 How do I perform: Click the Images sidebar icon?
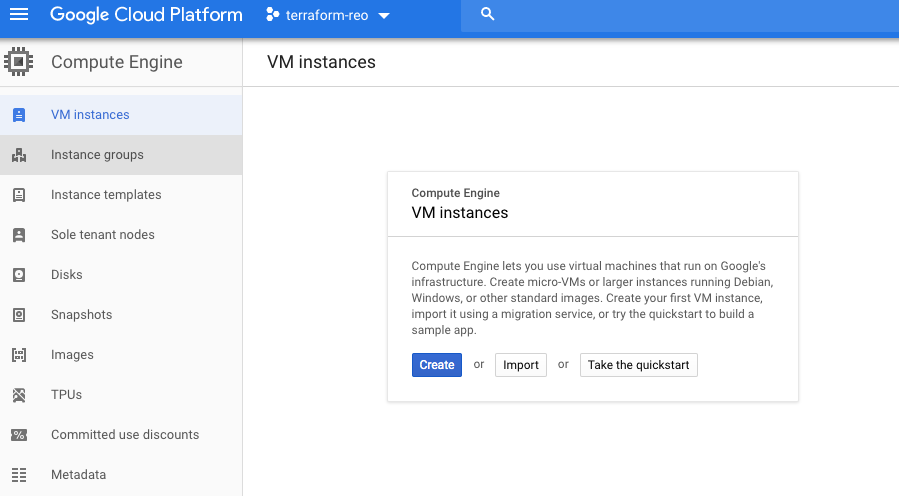19,355
